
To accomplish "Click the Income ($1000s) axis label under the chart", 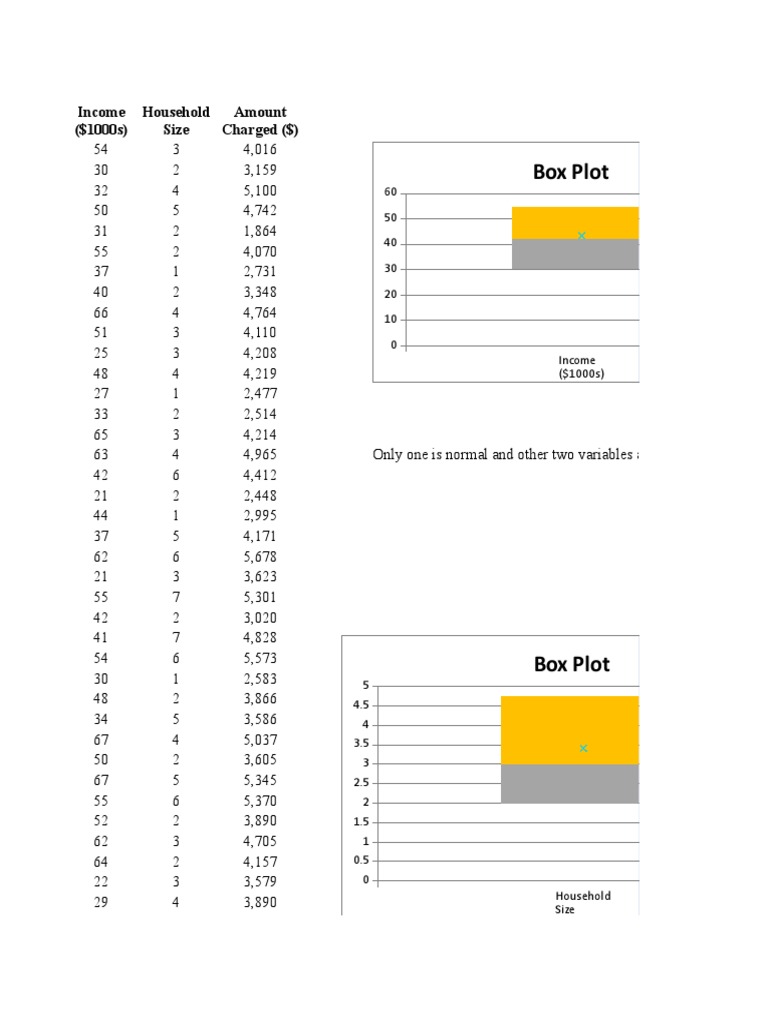I will pyautogui.click(x=581, y=367).
